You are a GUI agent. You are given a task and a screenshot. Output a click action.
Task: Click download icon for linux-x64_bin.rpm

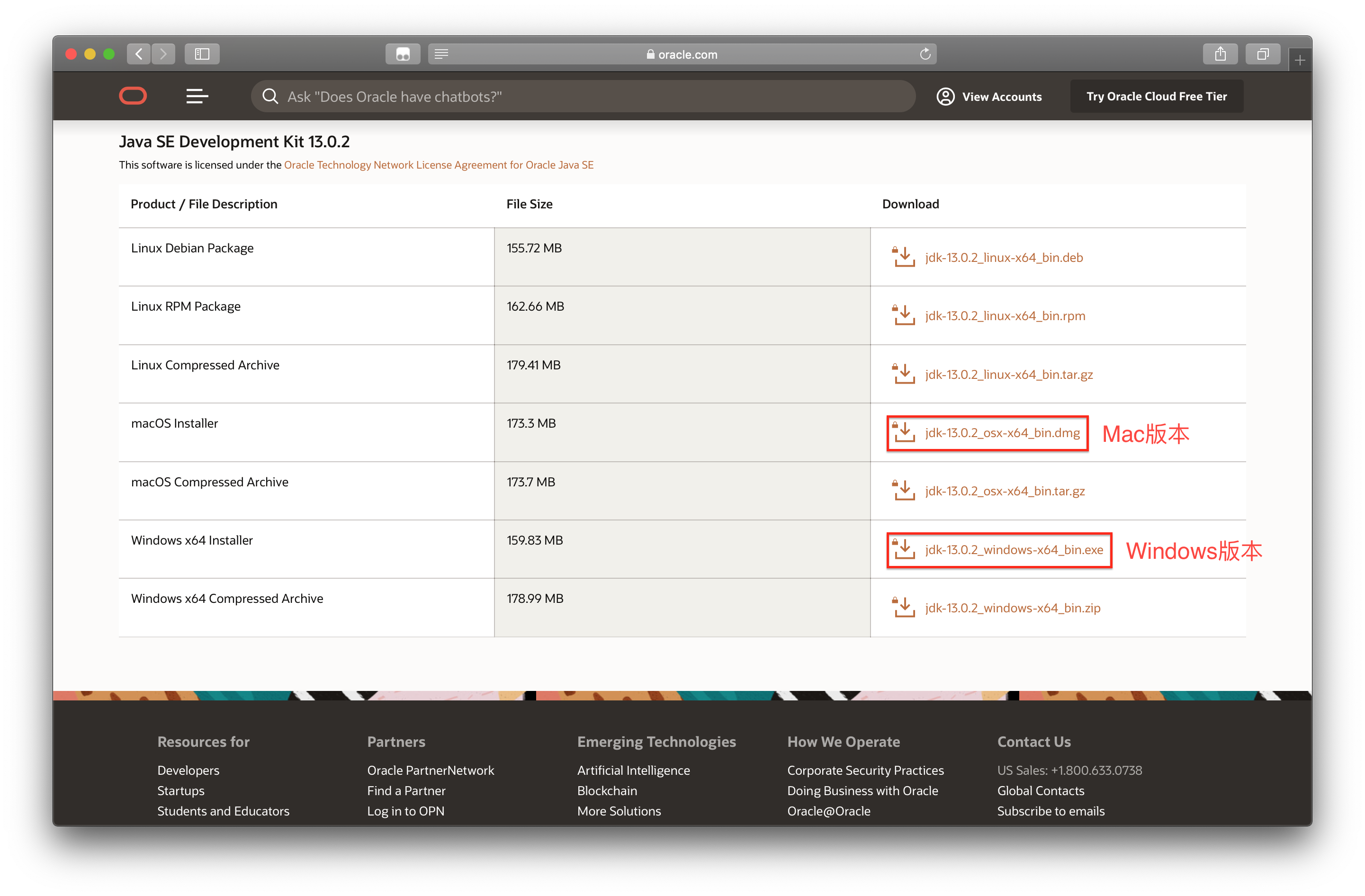coord(904,315)
